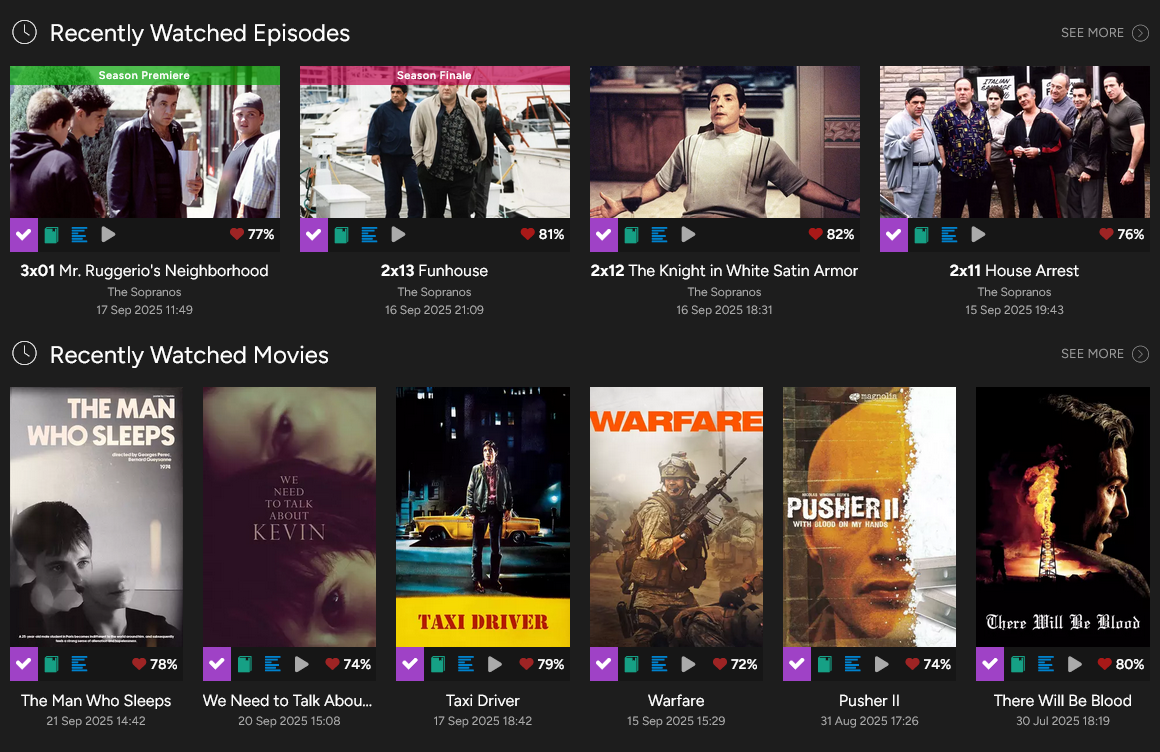Toggle watched checkmark for Mr. Ruggerio's Neighborhood
The width and height of the screenshot is (1160, 752).
[24, 235]
